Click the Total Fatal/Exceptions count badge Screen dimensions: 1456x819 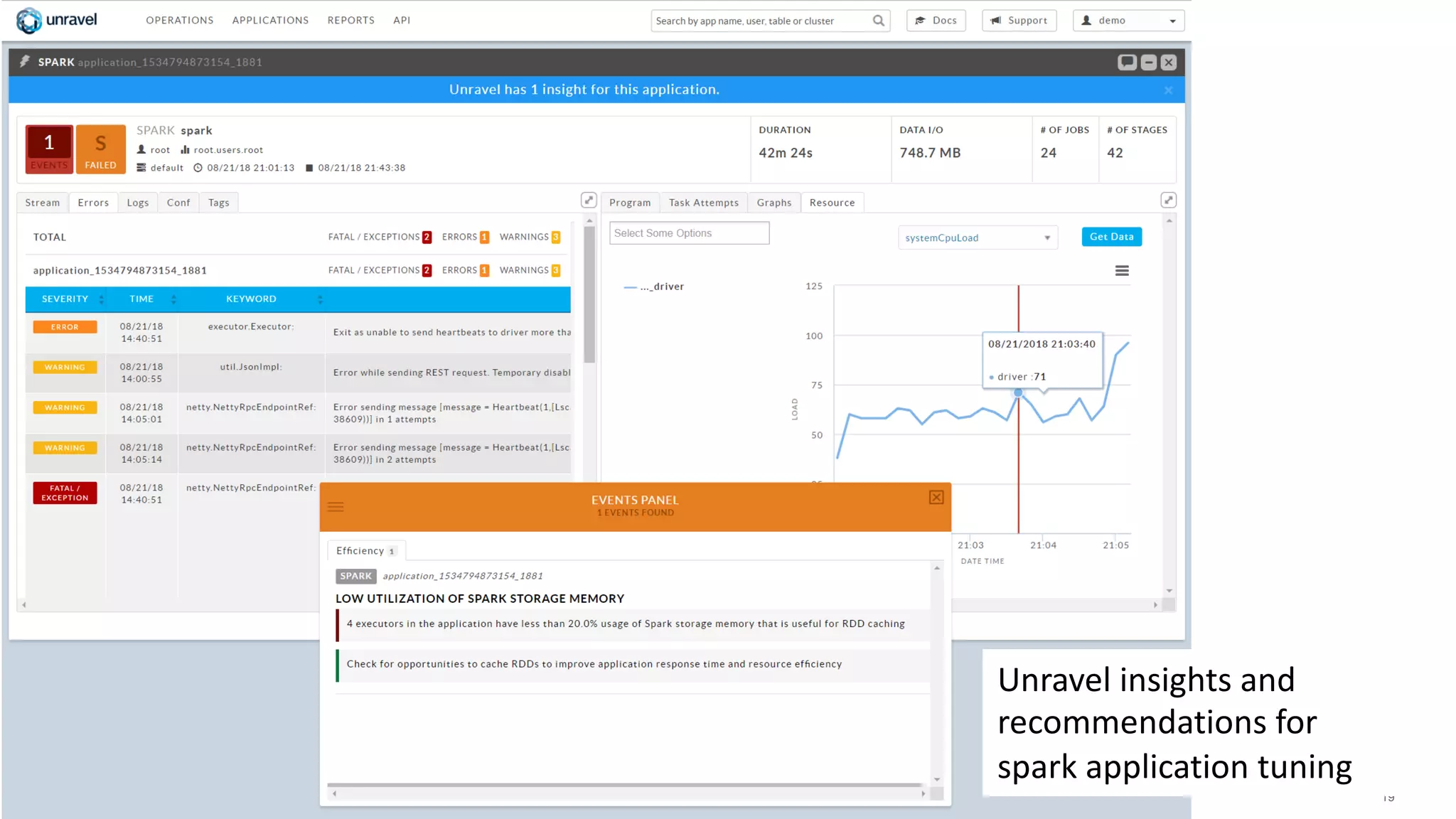click(x=427, y=237)
